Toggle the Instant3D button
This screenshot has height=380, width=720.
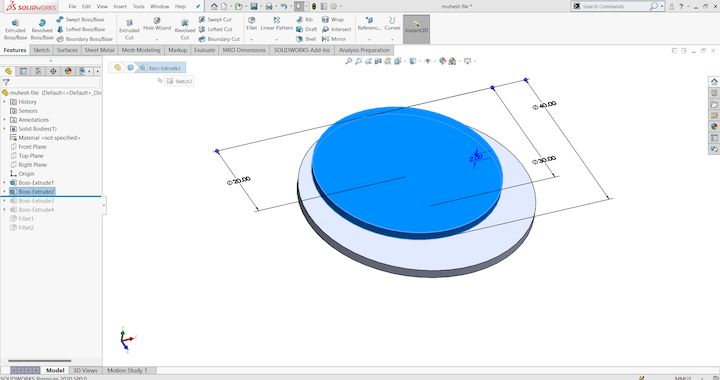coord(416,29)
